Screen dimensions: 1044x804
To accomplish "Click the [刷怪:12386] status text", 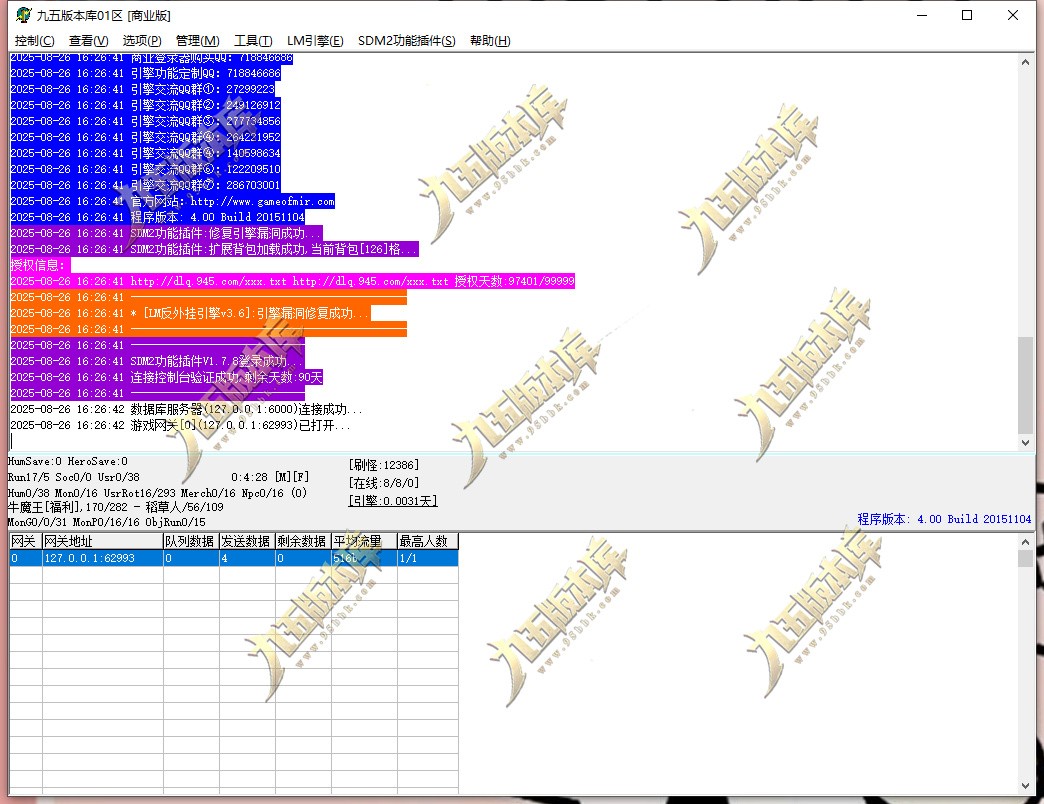I will point(384,465).
